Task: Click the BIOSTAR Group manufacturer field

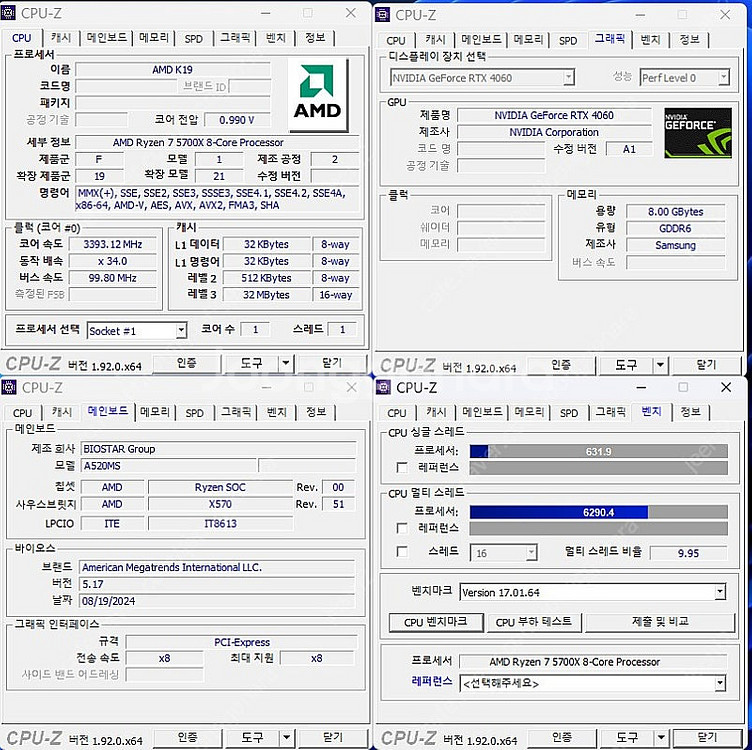Action: click(218, 449)
